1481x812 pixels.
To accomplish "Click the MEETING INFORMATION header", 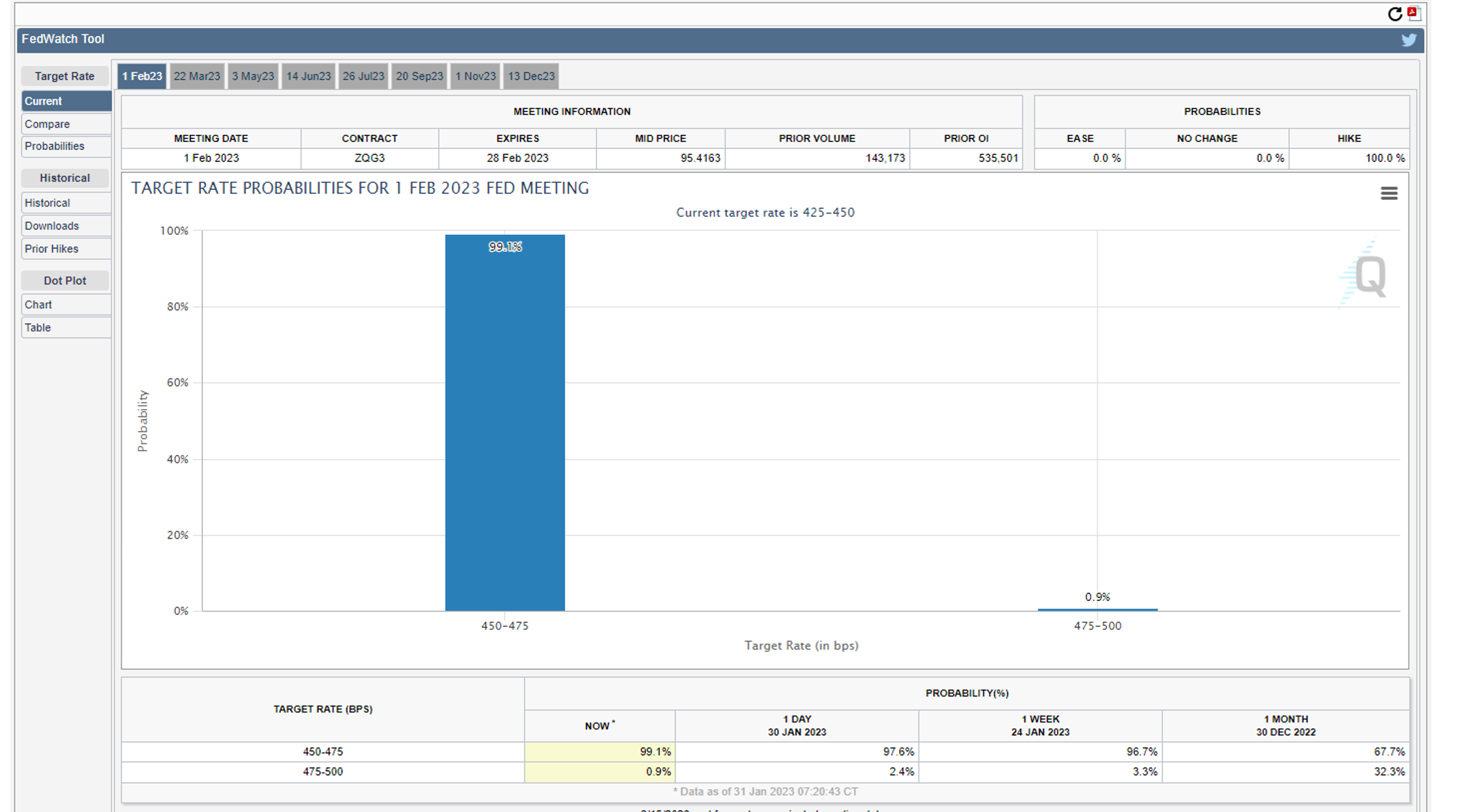I will (572, 111).
